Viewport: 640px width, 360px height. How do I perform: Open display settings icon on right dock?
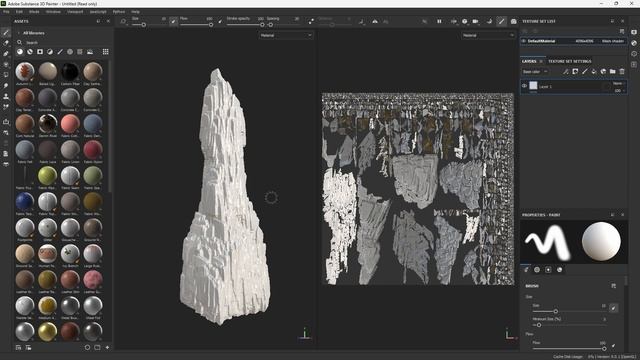click(x=634, y=32)
